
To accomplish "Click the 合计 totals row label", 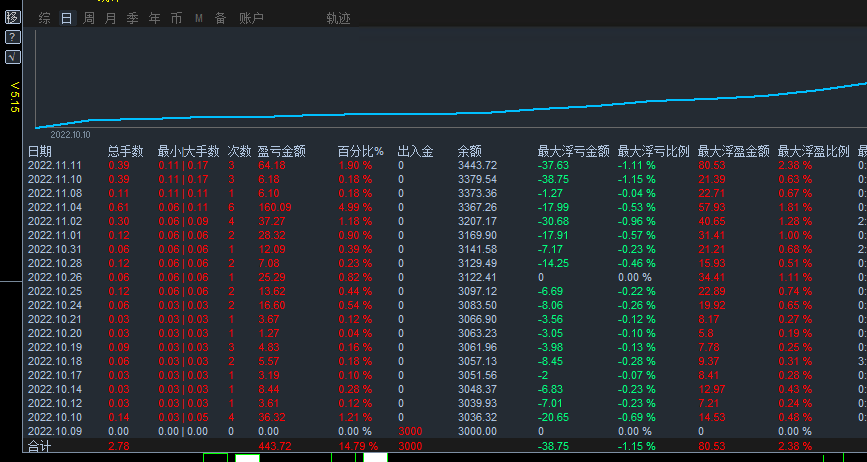I will pos(39,446).
